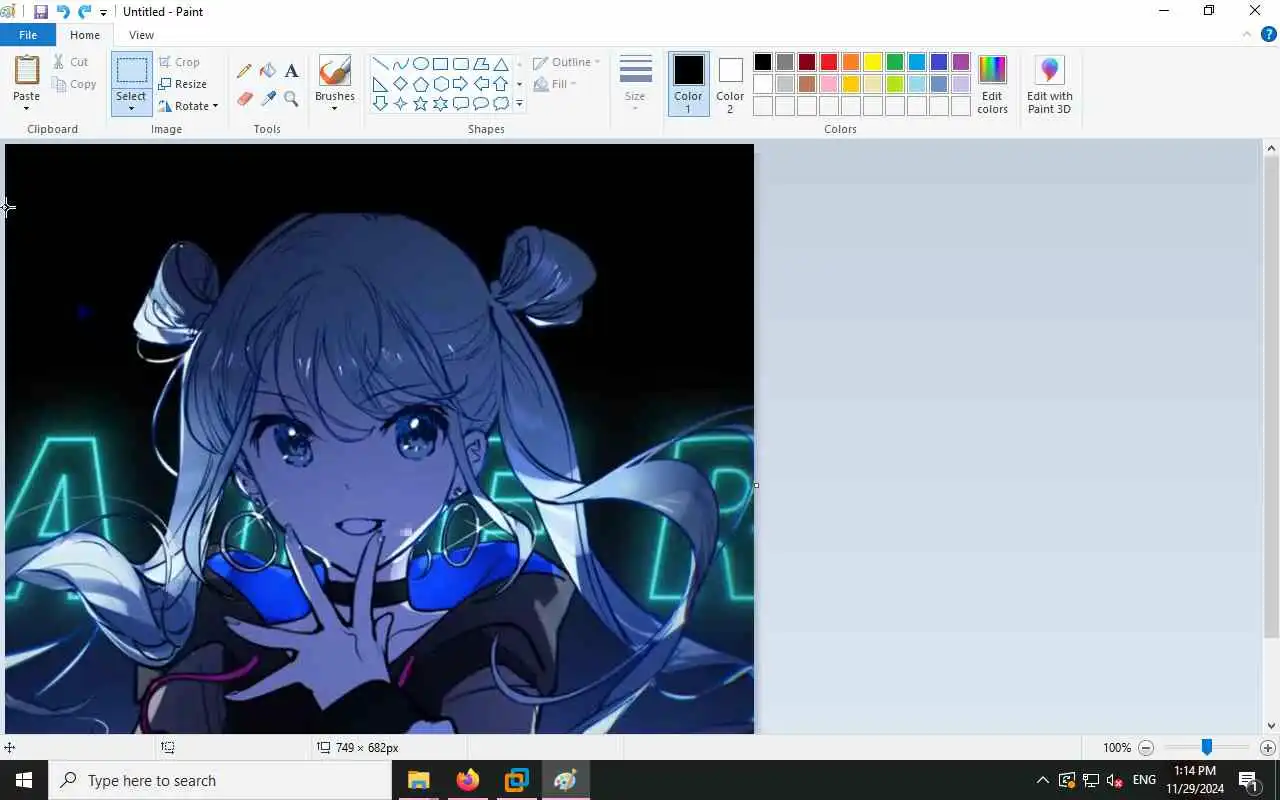Image resolution: width=1280 pixels, height=800 pixels.
Task: Choose the Right triangle shape
Action: click(x=380, y=84)
